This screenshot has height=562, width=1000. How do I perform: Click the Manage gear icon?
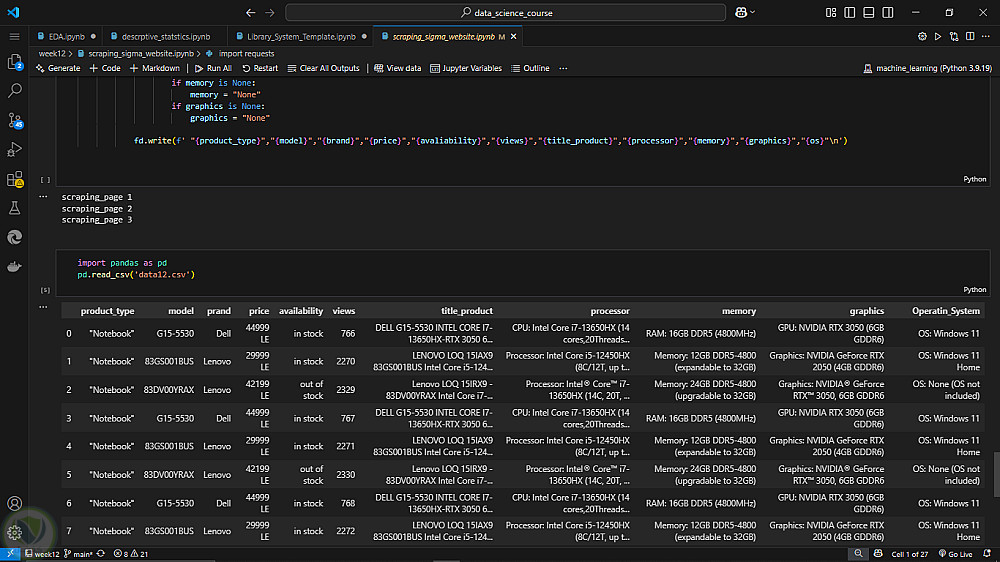click(x=15, y=533)
